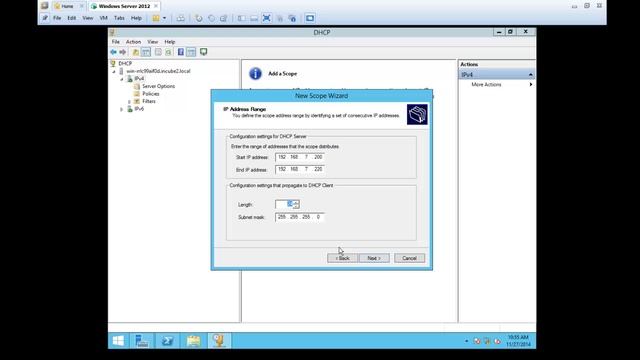Click the Length value field
Image resolution: width=640 pixels, height=360 pixels.
[x=284, y=204]
